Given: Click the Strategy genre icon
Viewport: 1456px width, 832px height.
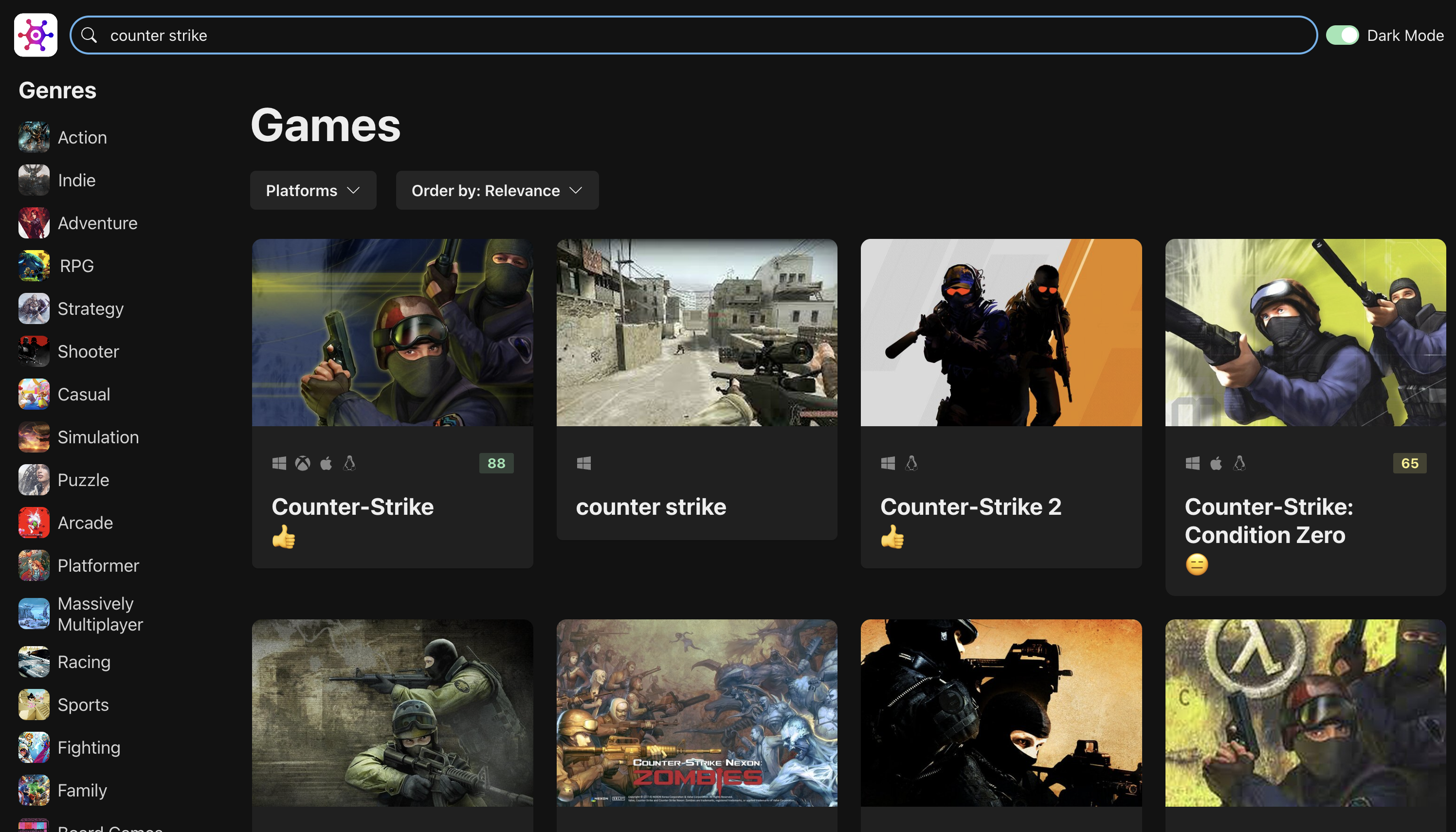Looking at the screenshot, I should (34, 308).
